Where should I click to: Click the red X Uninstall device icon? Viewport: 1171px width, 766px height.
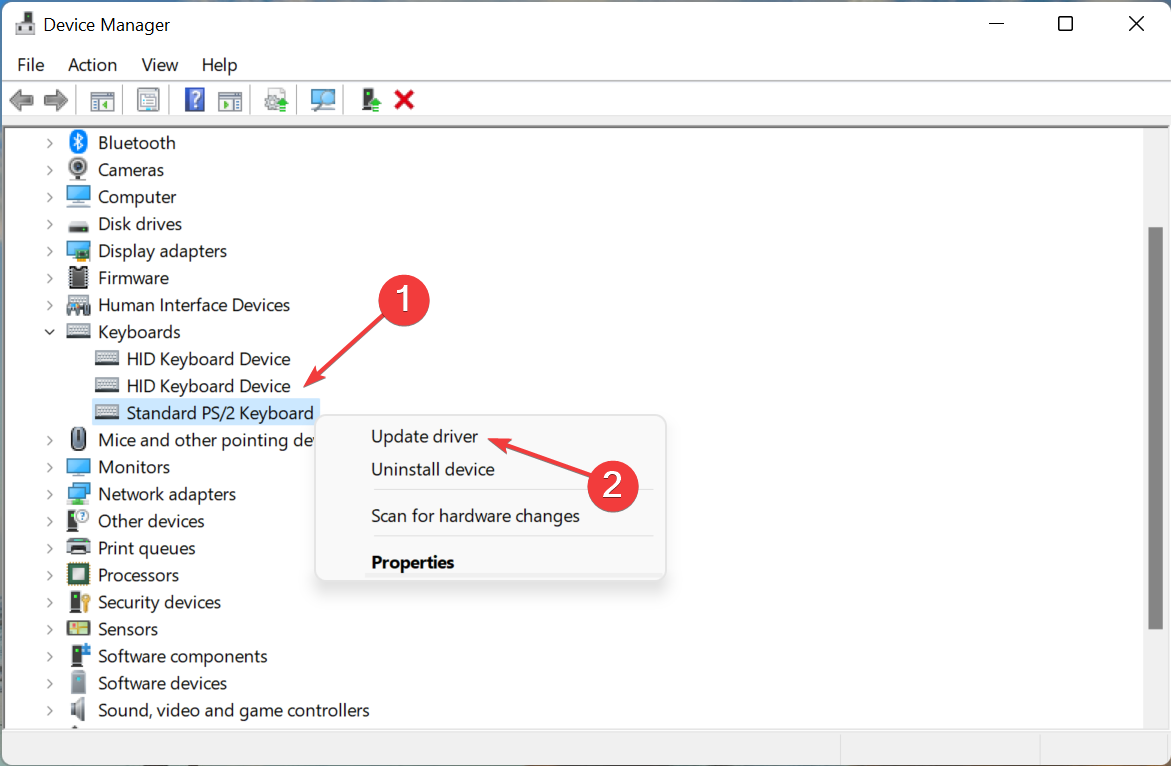coord(404,100)
